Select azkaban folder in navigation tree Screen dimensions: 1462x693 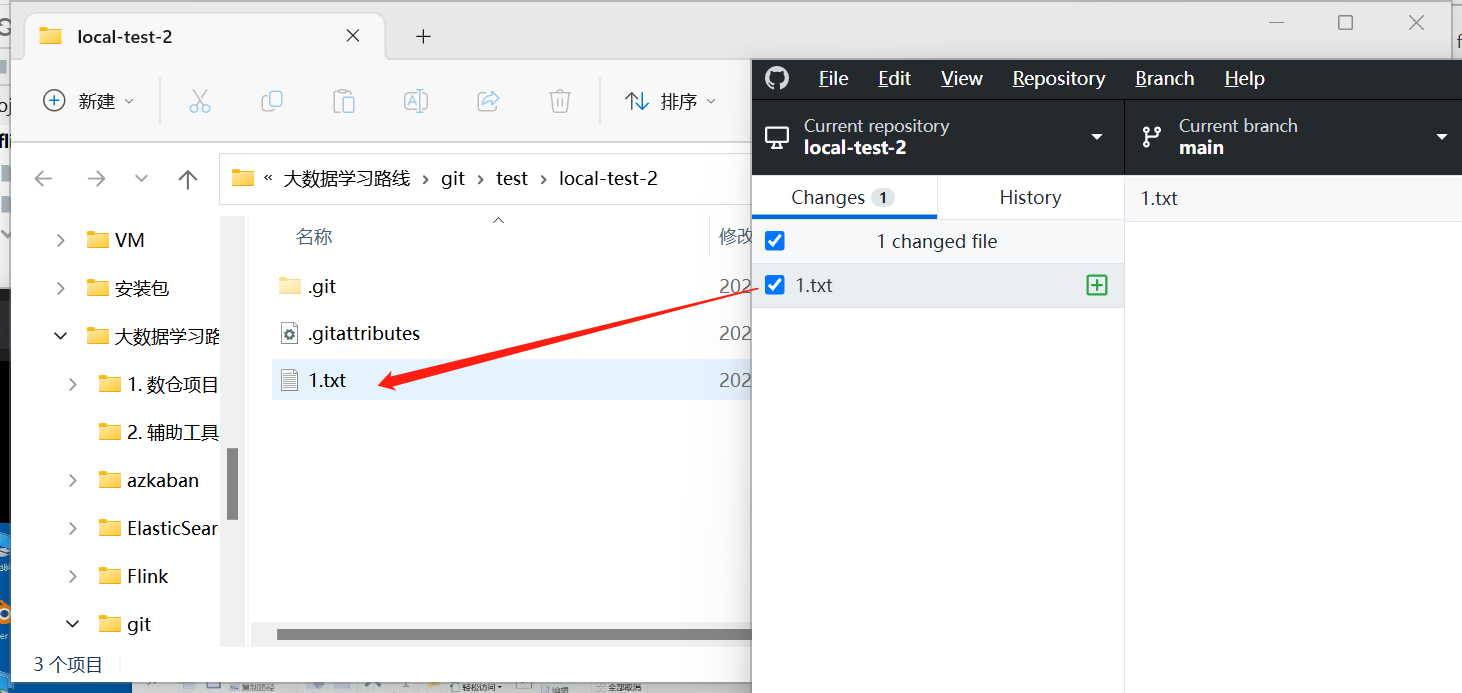click(x=149, y=480)
